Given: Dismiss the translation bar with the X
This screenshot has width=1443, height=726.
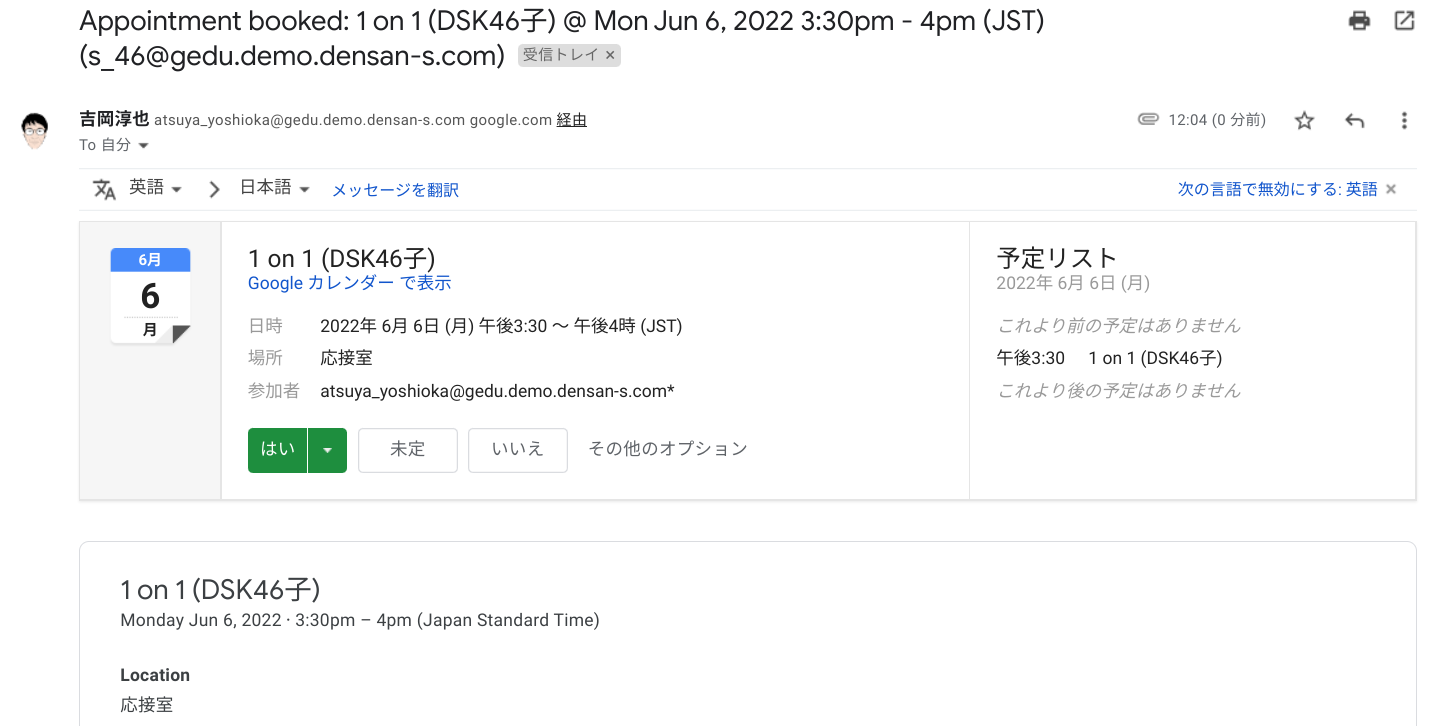Looking at the screenshot, I should tap(1391, 189).
